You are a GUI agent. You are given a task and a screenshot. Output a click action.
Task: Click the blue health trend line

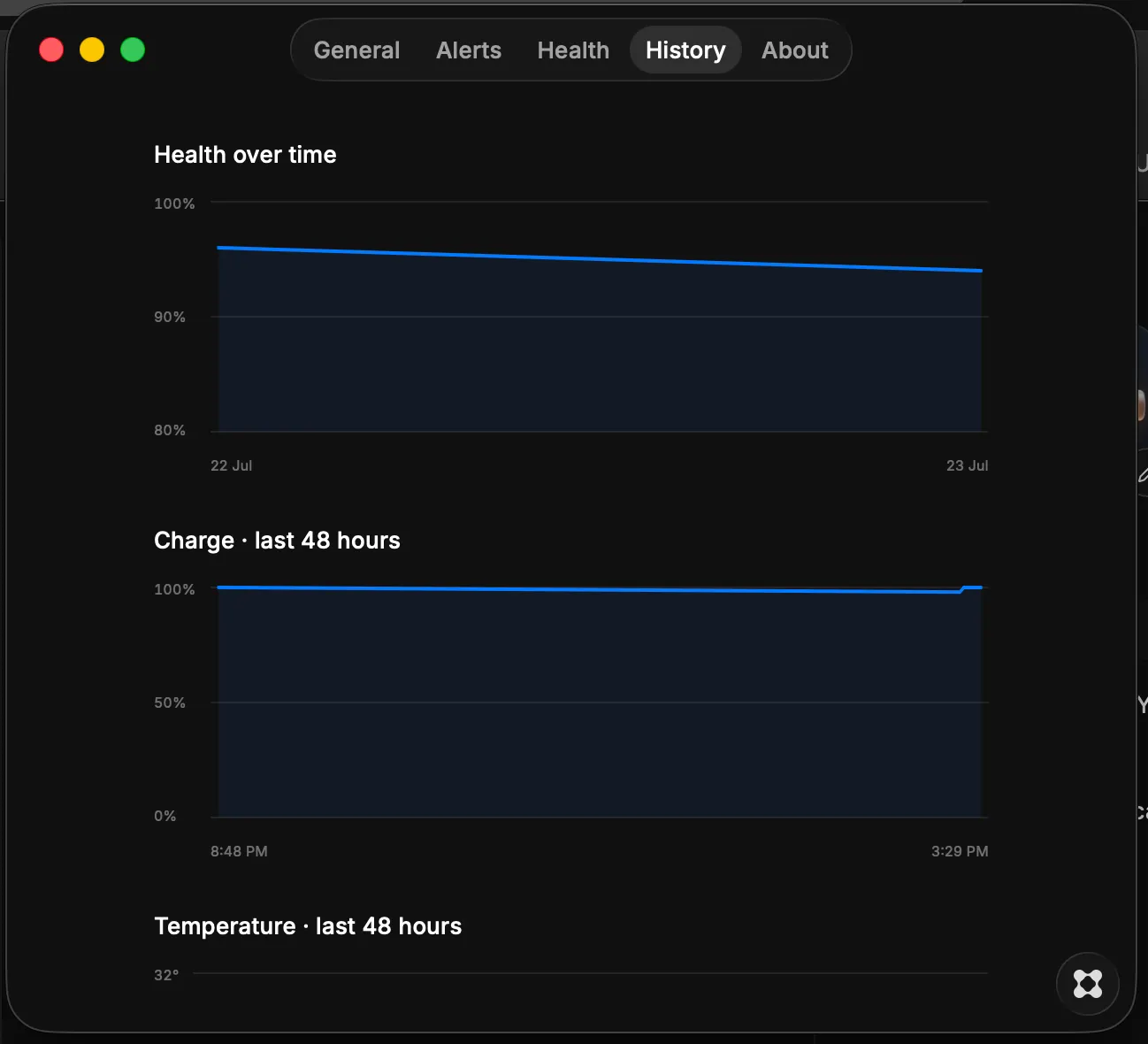click(x=600, y=259)
